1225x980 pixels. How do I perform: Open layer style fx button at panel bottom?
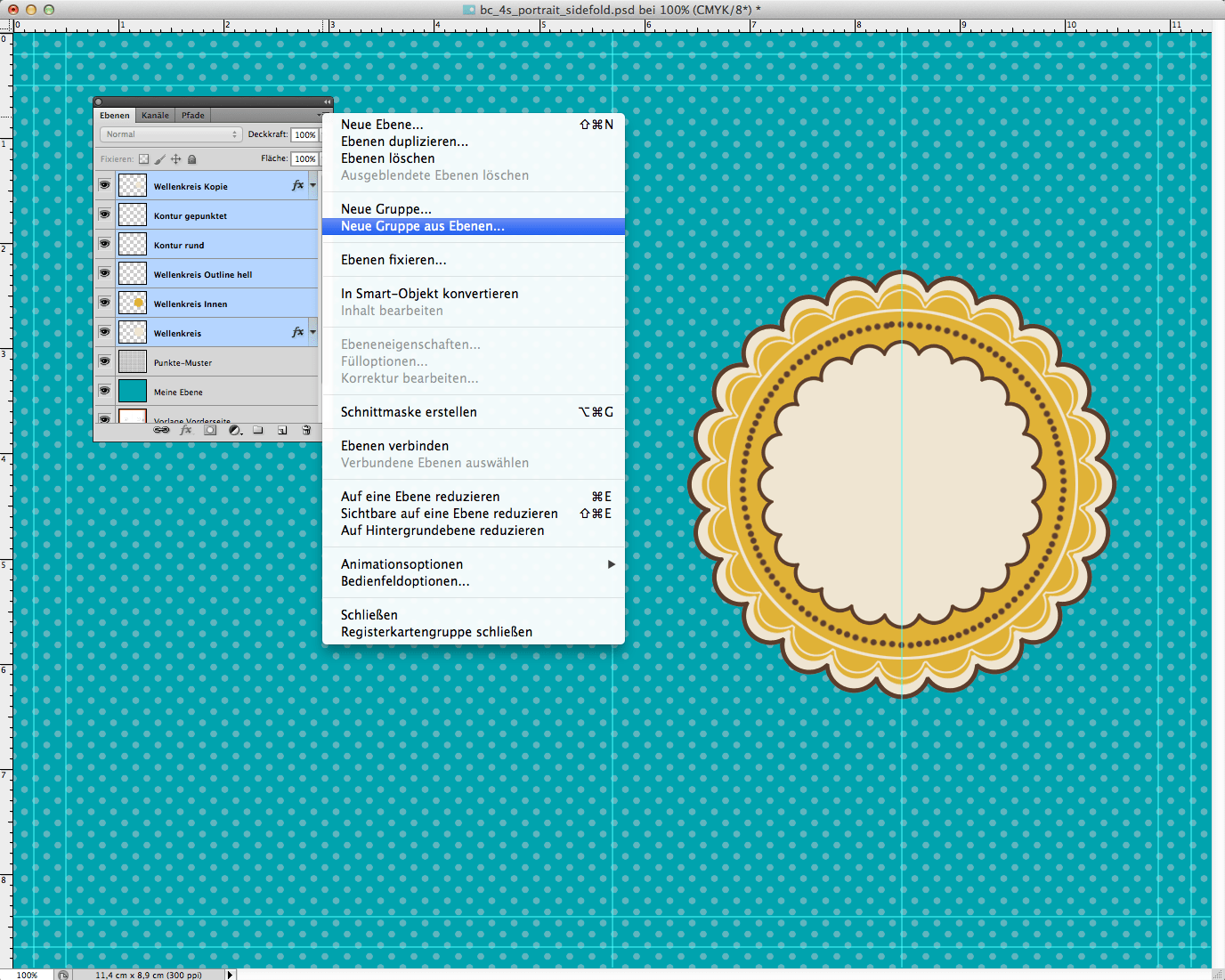(186, 430)
